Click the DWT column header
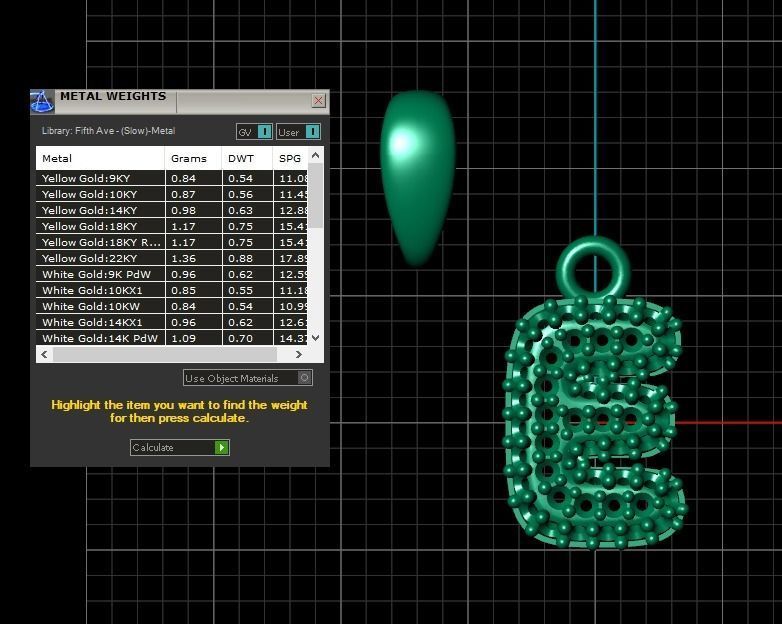782x624 pixels. (x=247, y=158)
